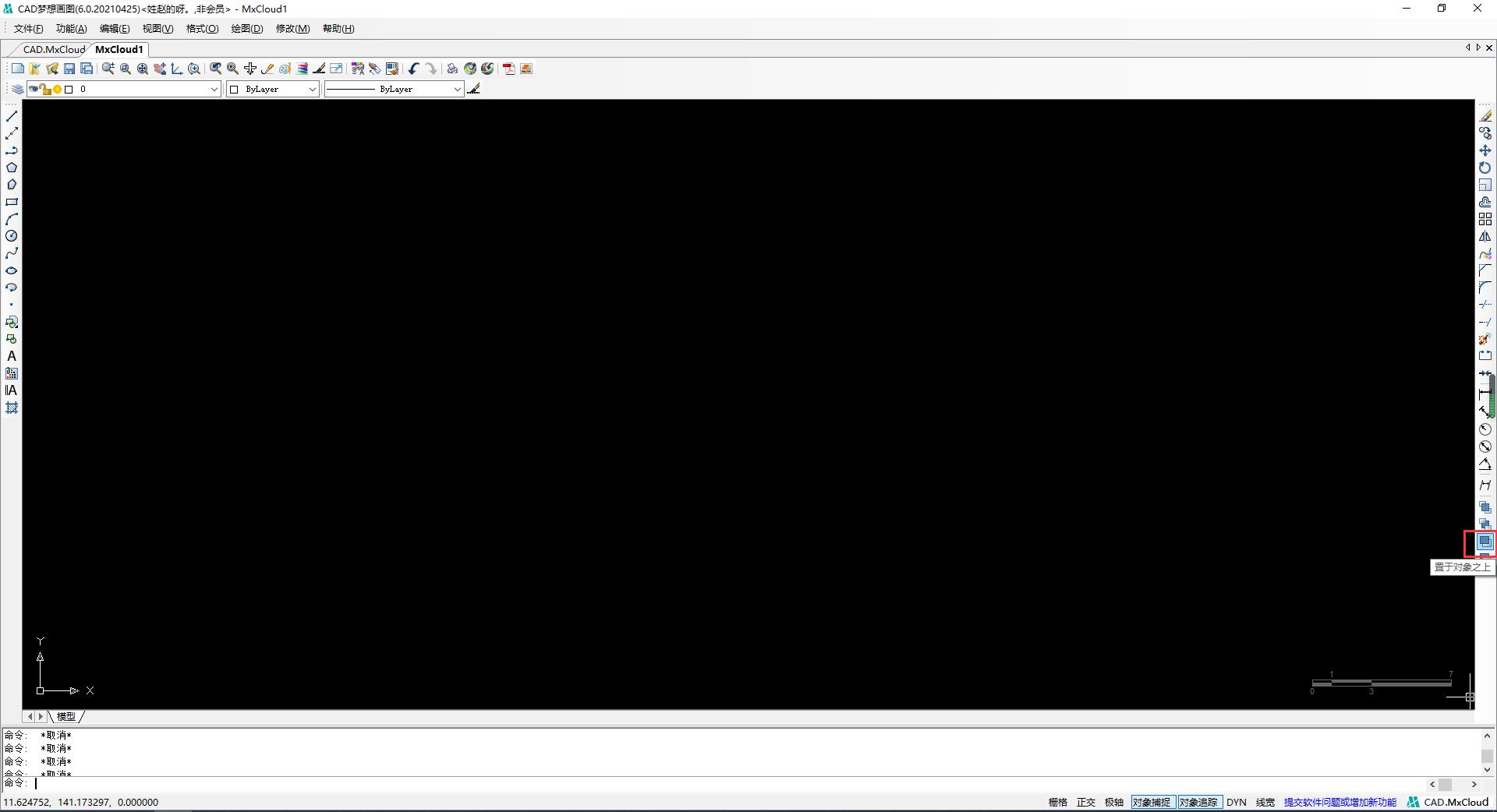1497x812 pixels.
Task: Click the layer 0 color swatch
Action: (x=69, y=90)
